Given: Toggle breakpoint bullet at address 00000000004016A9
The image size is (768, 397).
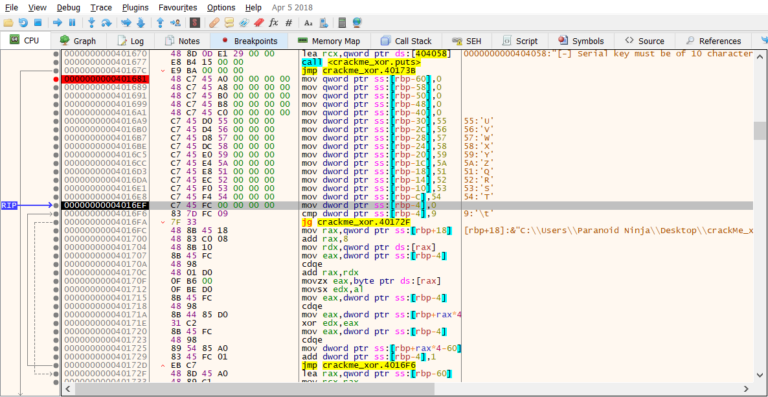Looking at the screenshot, I should pos(56,121).
